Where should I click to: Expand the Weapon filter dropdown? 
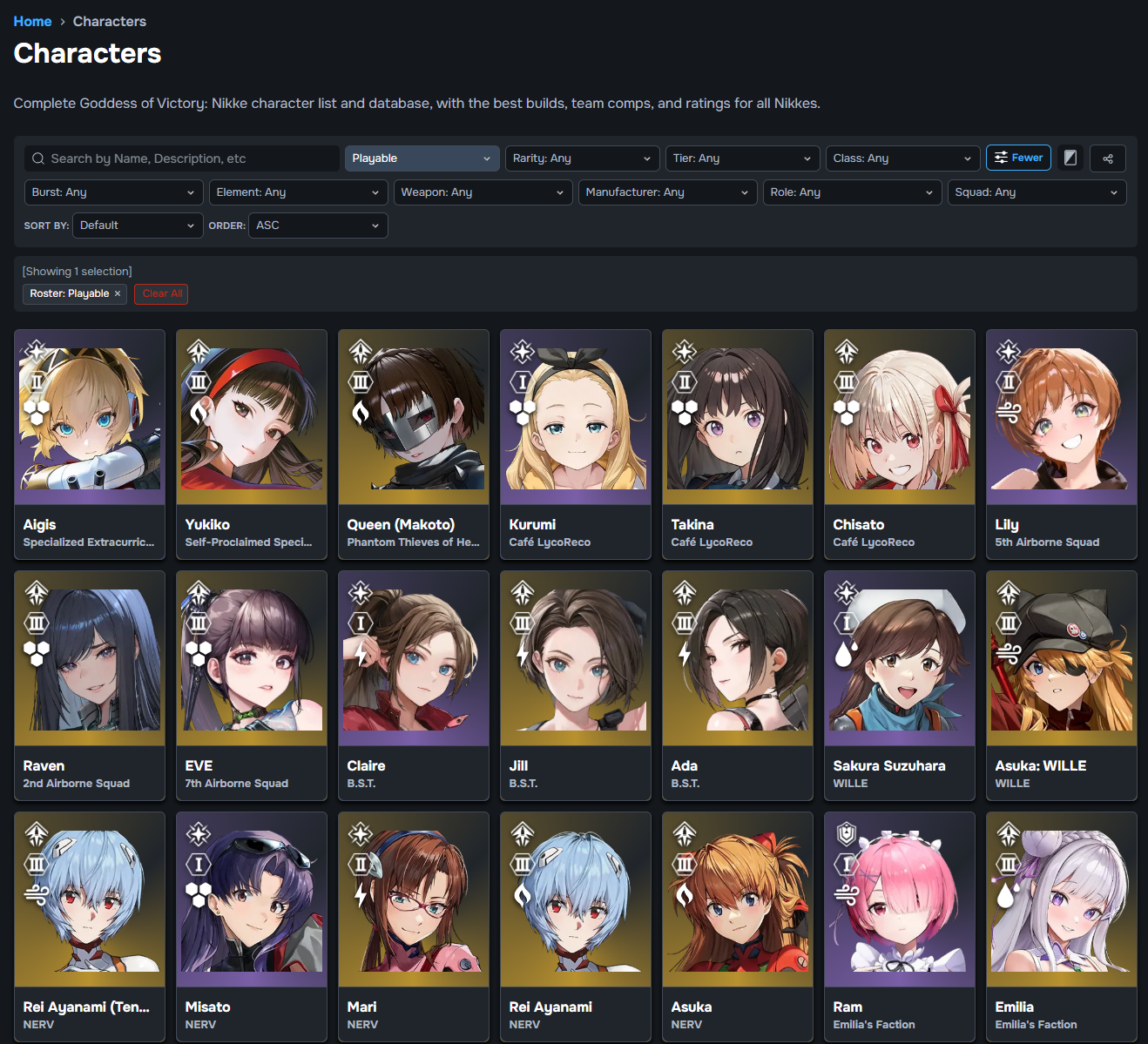(483, 192)
